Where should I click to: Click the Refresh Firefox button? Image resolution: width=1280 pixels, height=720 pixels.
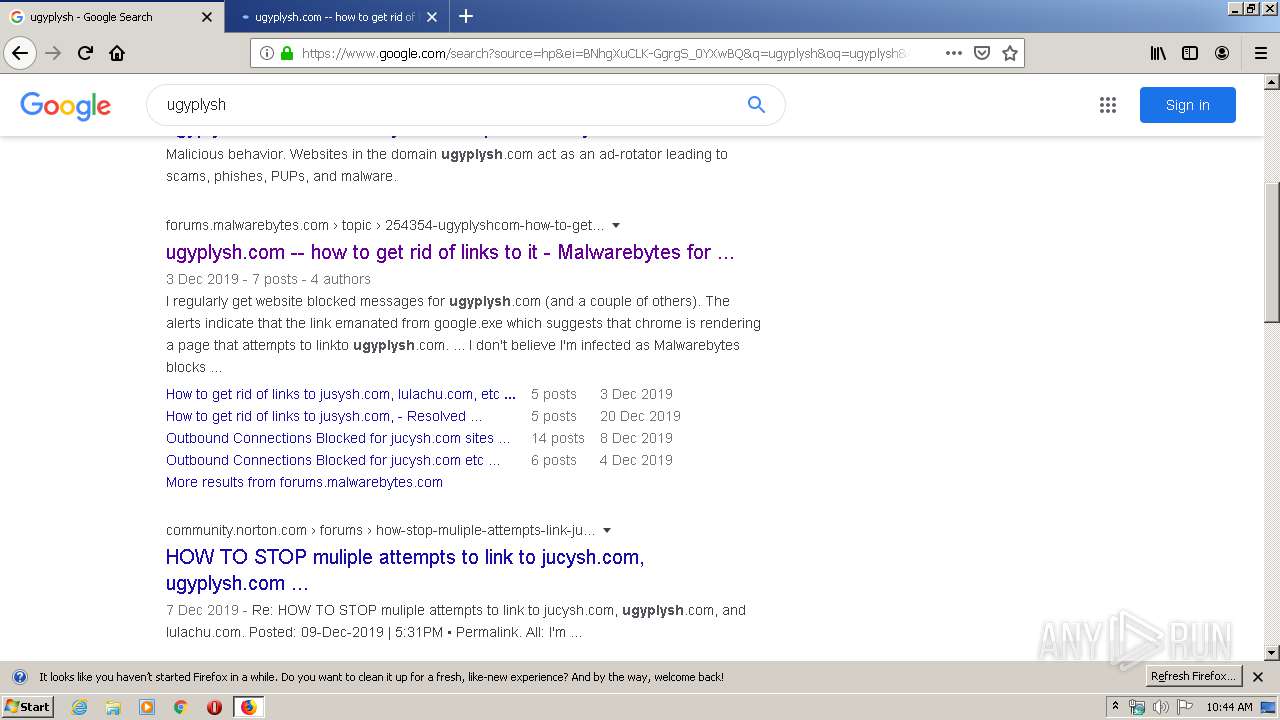(x=1193, y=676)
